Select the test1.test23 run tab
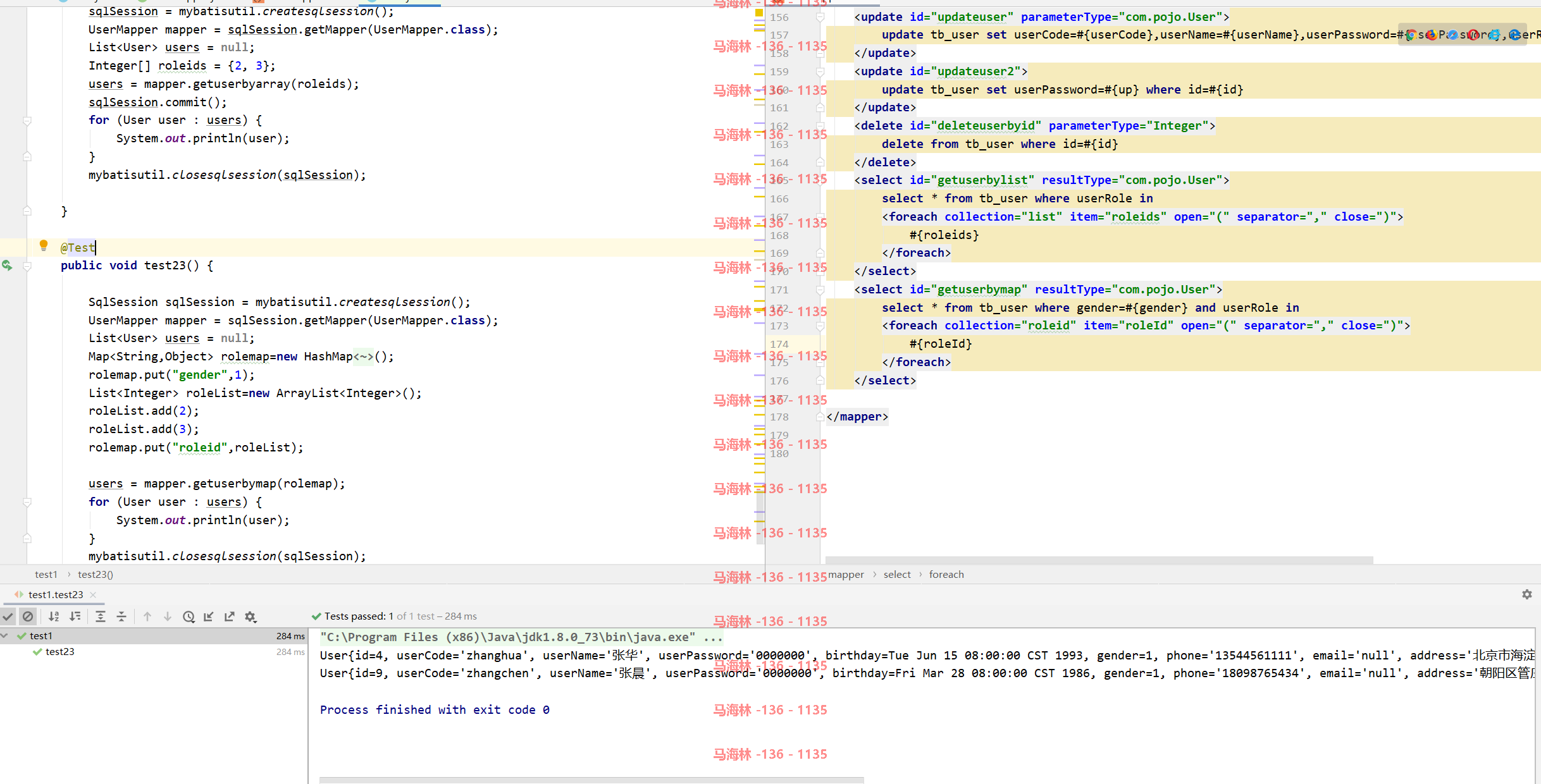Screen dimensions: 1541x784 56,594
